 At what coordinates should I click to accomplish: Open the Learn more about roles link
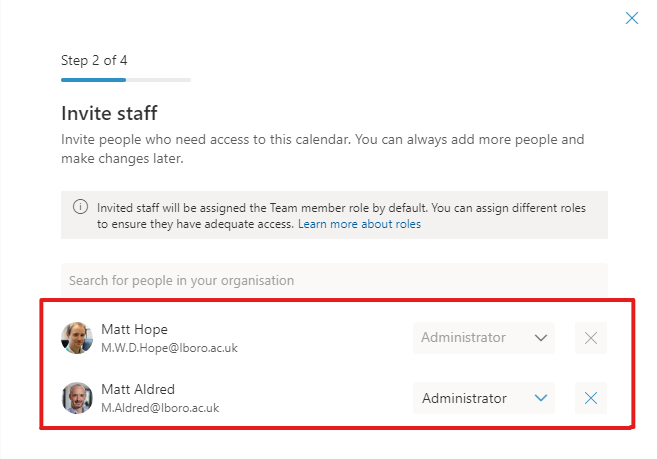359,224
